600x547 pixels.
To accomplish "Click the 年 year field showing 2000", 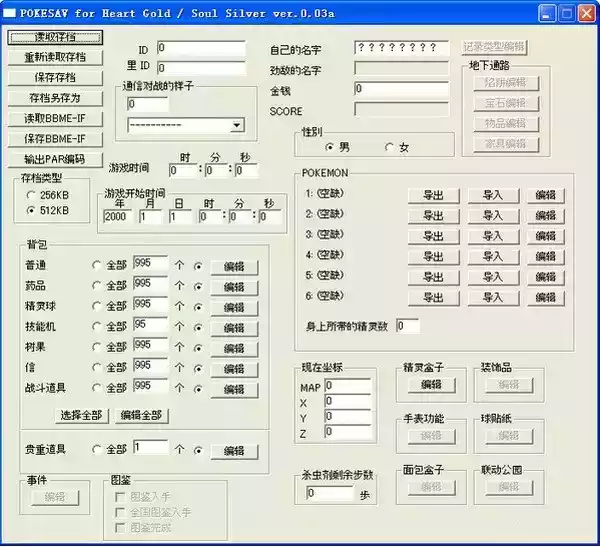I will (x=117, y=217).
